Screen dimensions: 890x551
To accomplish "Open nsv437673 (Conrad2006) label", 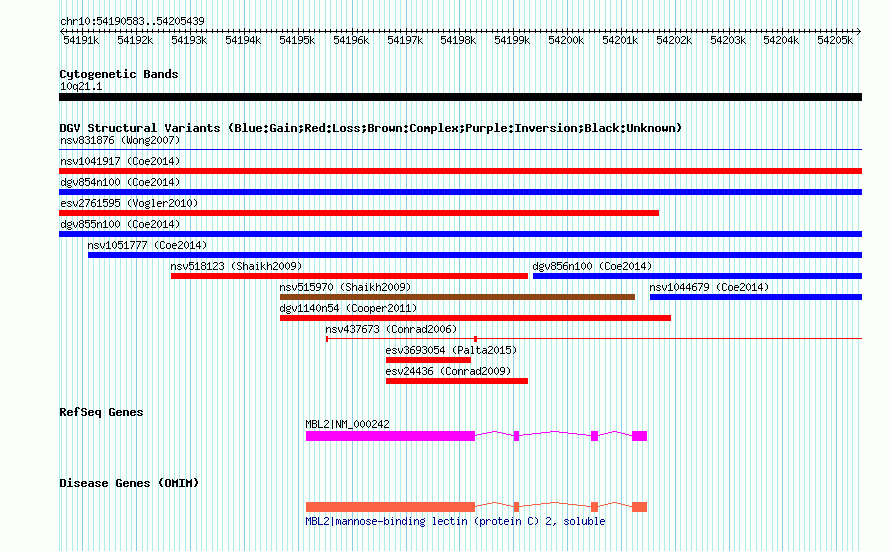I will (x=391, y=329).
